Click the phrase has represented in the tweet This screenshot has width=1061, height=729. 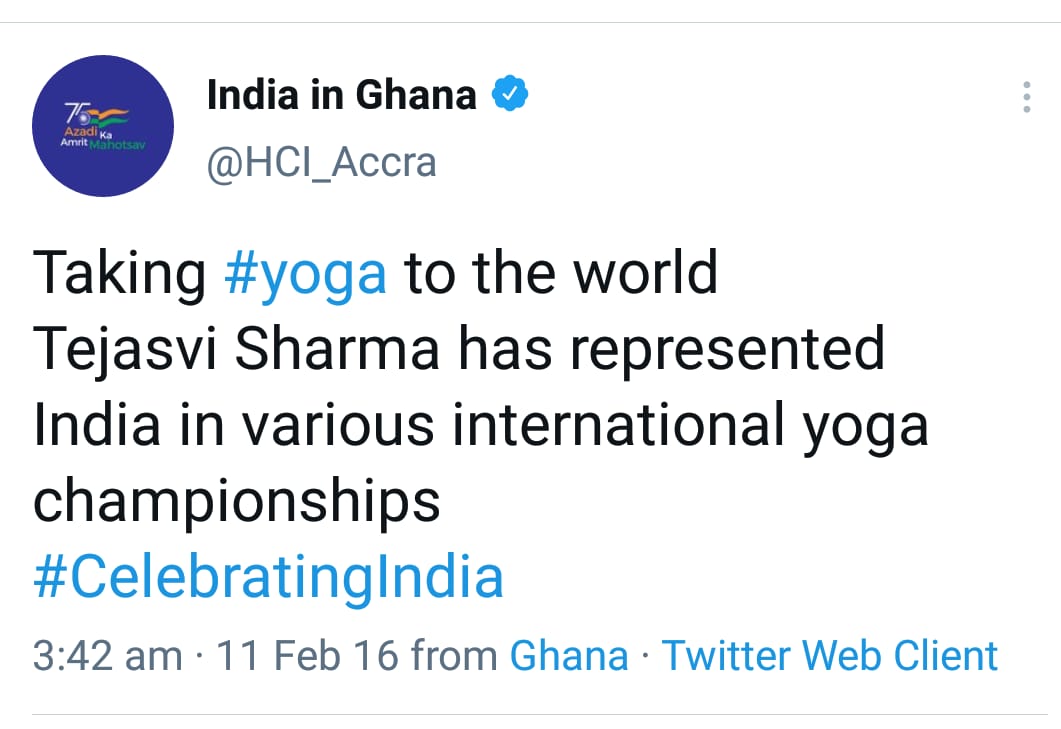[672, 350]
